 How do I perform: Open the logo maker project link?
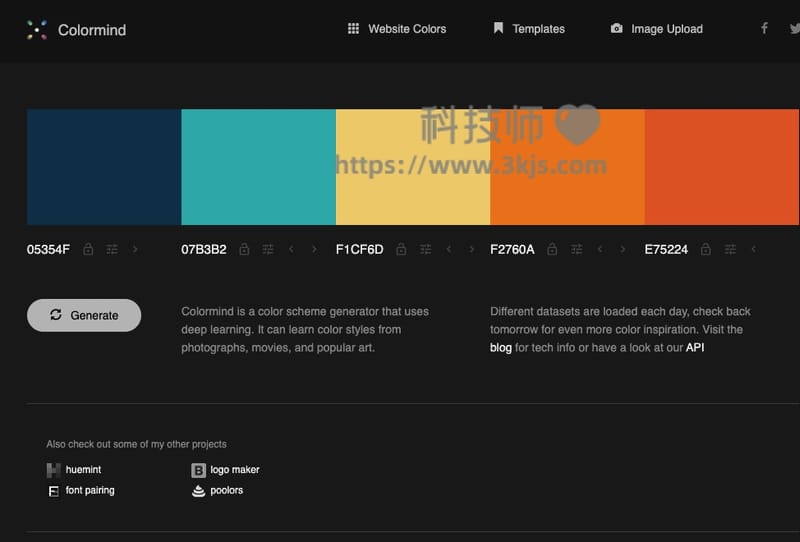[235, 470]
